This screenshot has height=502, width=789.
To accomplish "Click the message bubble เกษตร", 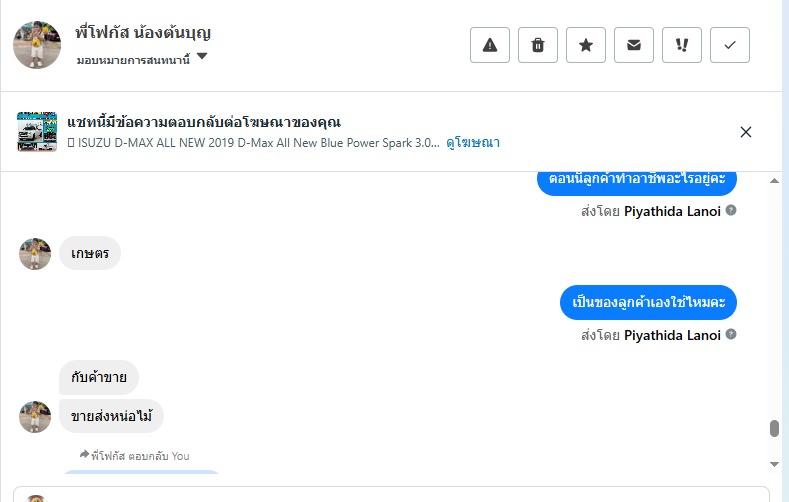I will click(x=90, y=254).
